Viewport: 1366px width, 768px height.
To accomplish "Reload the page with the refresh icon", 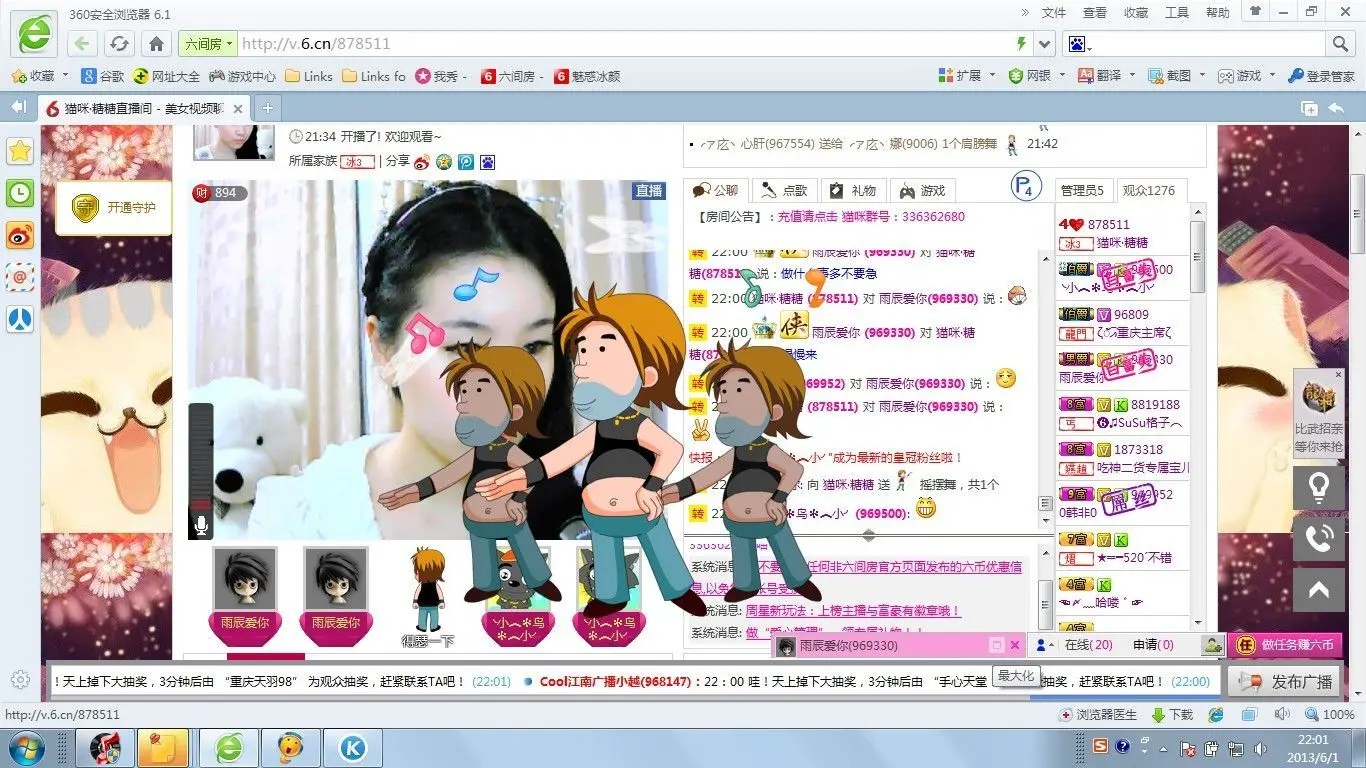I will tap(119, 44).
